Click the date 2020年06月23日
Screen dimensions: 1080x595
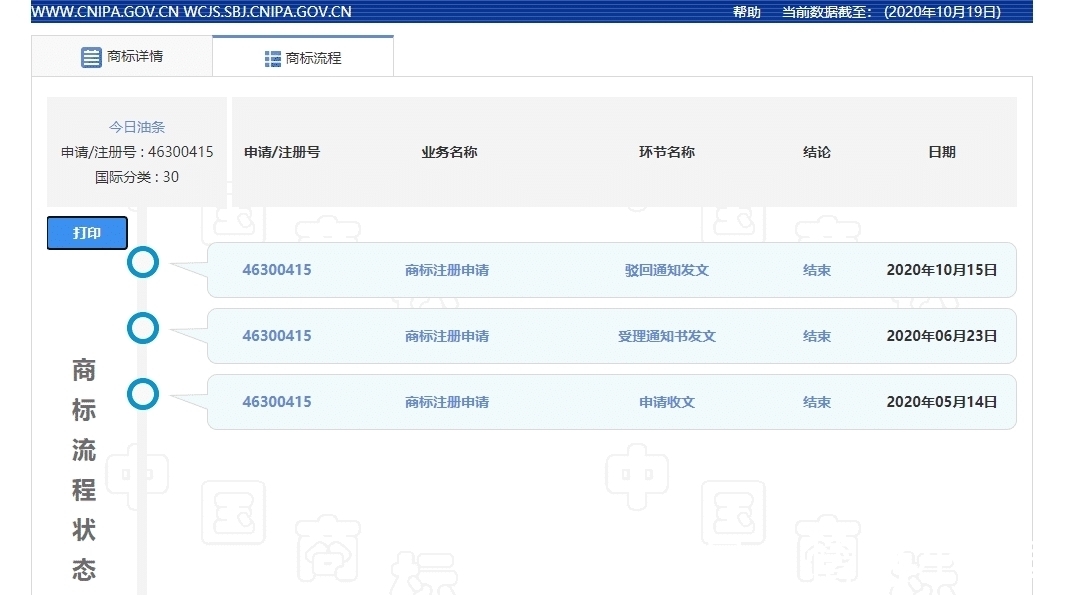point(942,336)
